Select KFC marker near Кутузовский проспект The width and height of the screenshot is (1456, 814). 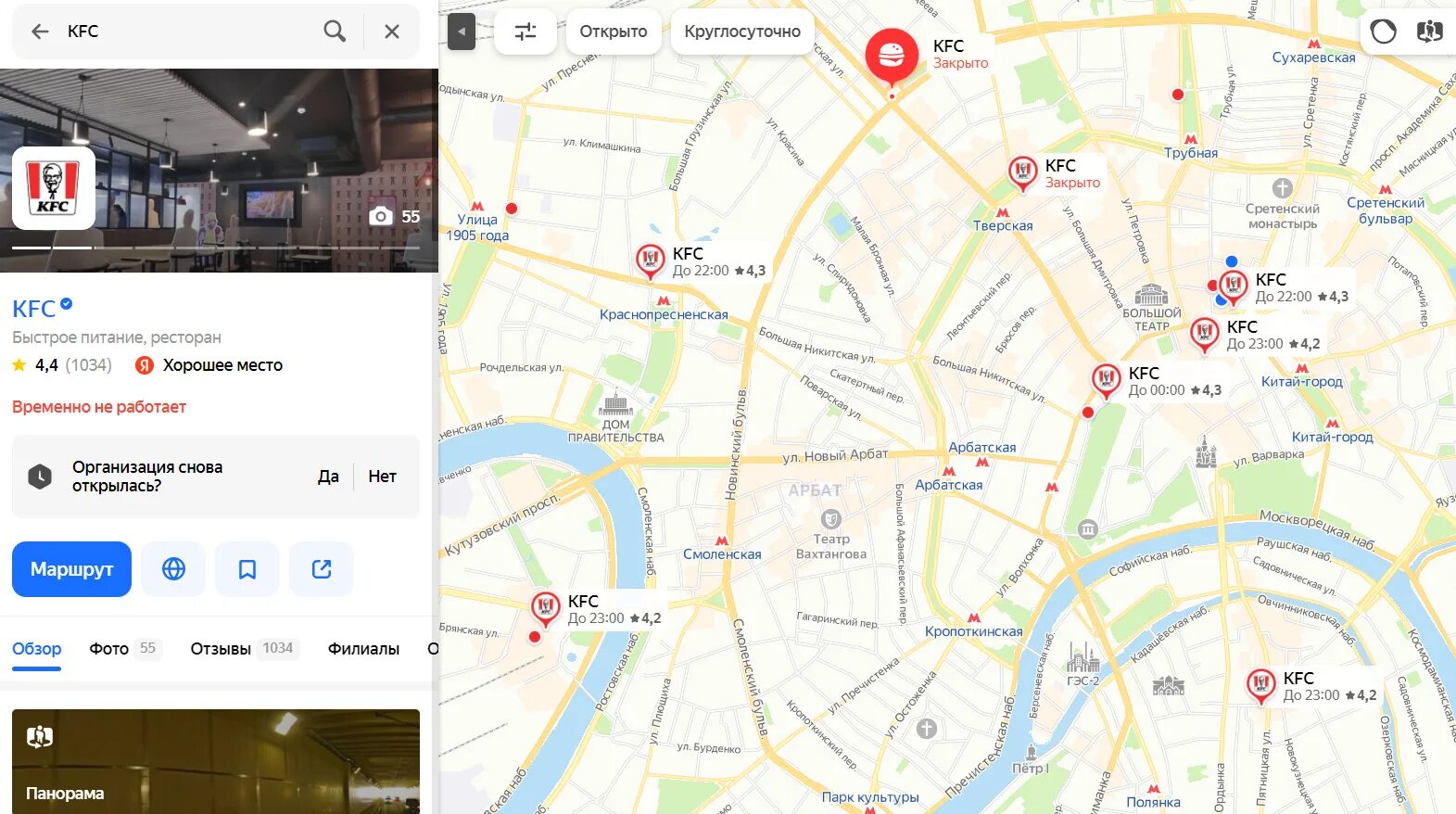[x=545, y=608]
